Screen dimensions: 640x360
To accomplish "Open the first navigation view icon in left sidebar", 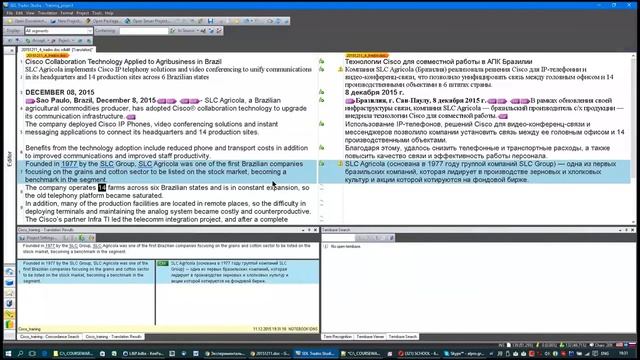I will click(x=9, y=272).
